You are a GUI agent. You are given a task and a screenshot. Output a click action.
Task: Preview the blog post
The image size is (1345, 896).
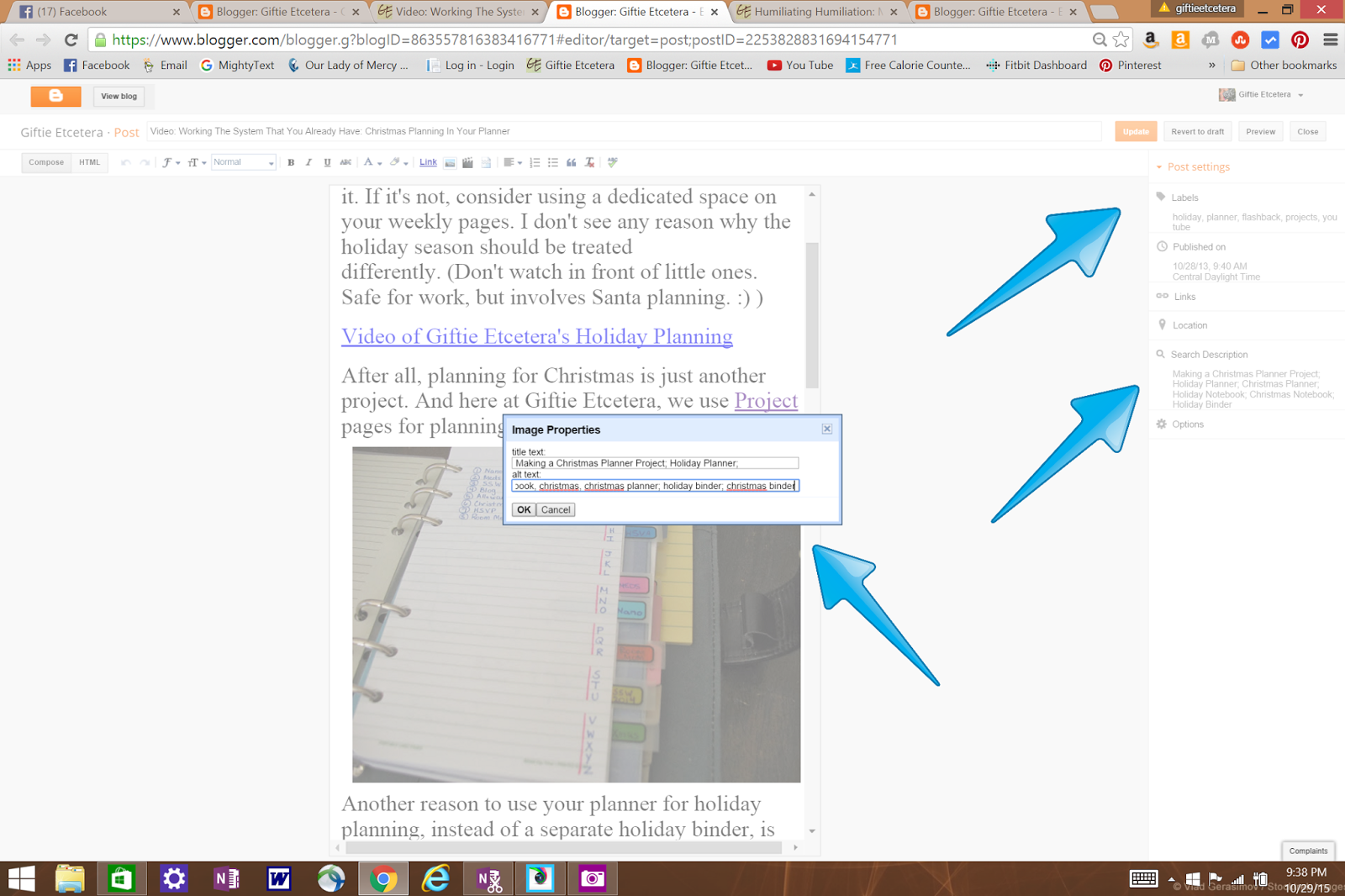[1261, 132]
